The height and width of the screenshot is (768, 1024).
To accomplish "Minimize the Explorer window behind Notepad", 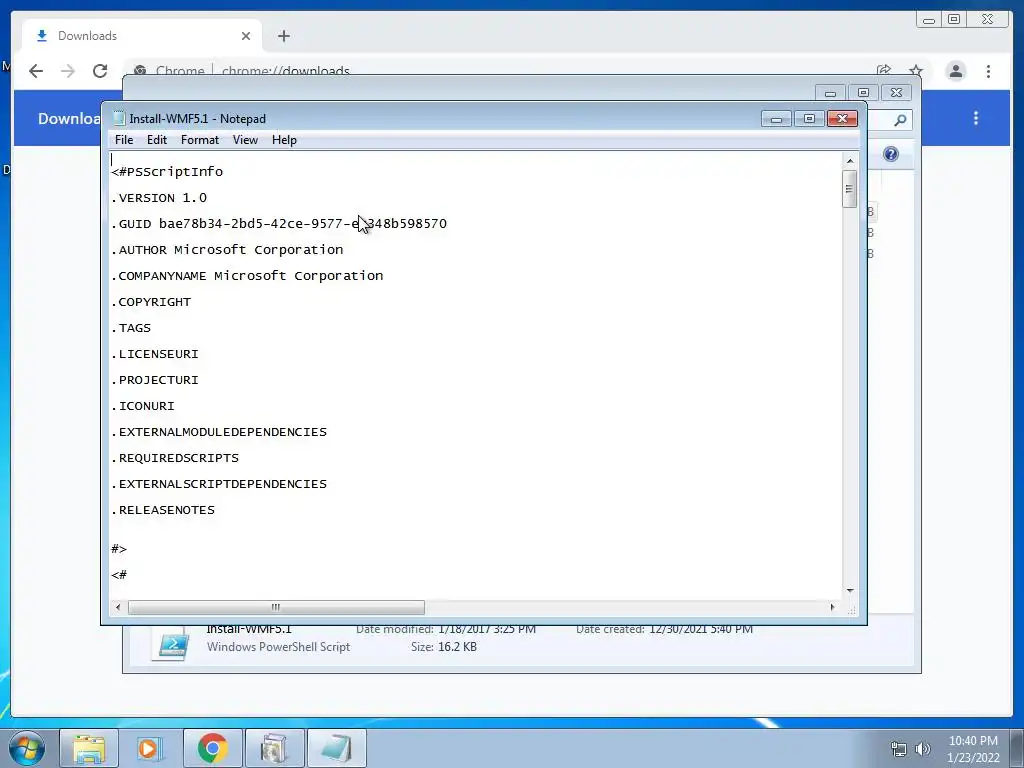I will click(830, 93).
